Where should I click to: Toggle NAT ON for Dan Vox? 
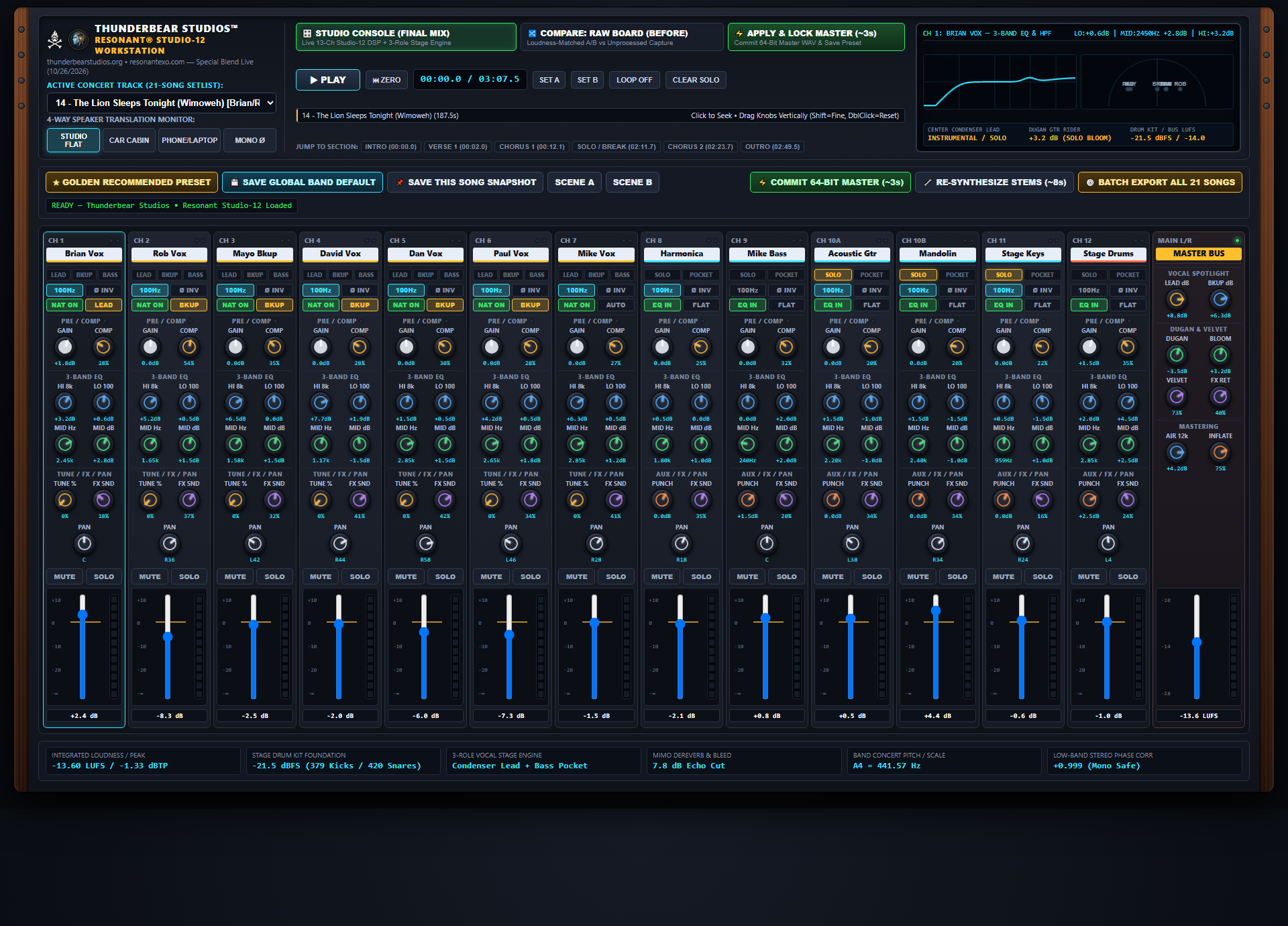(406, 305)
